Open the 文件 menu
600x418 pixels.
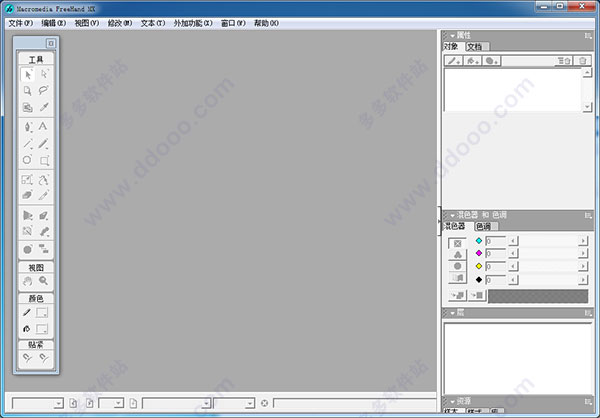(21, 23)
